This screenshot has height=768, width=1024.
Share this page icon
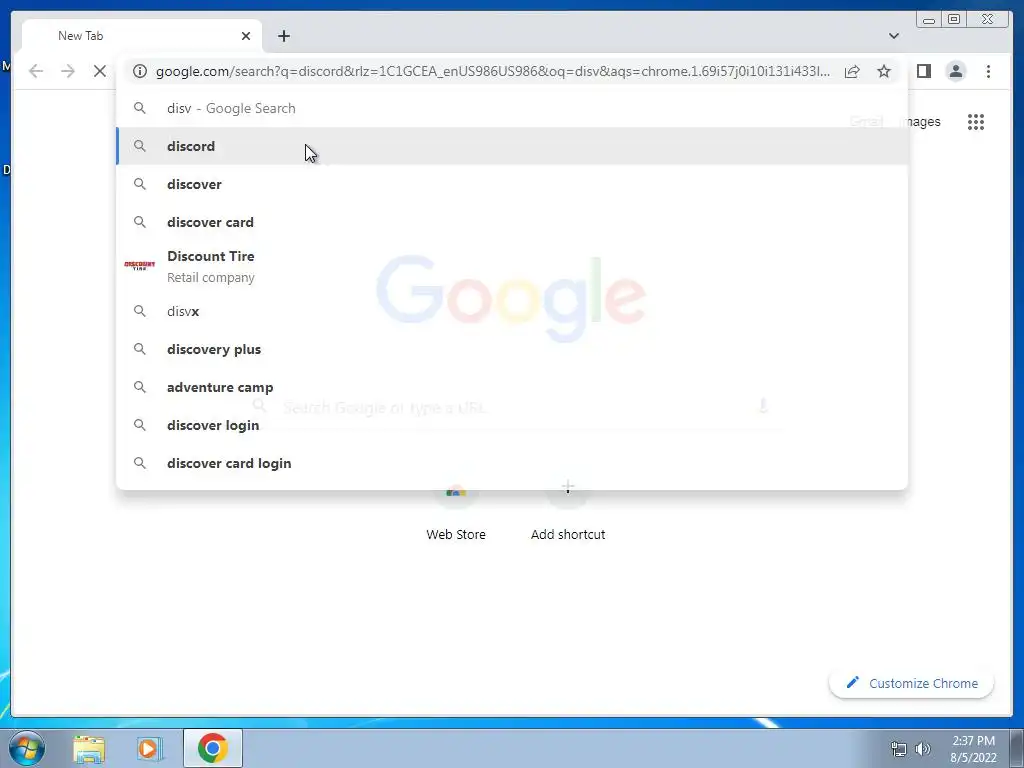[852, 71]
